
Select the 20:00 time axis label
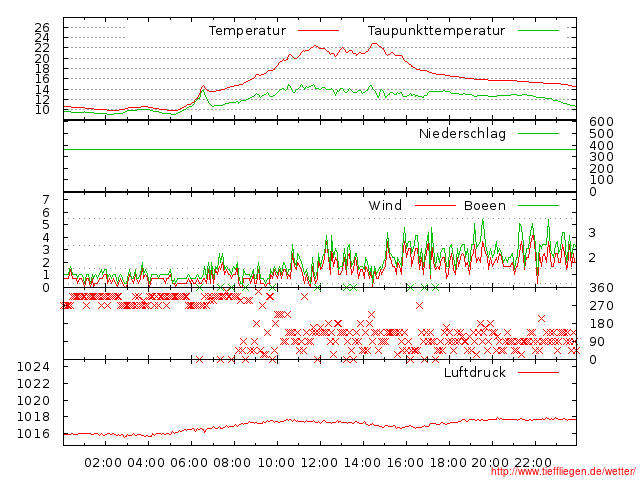pos(490,463)
